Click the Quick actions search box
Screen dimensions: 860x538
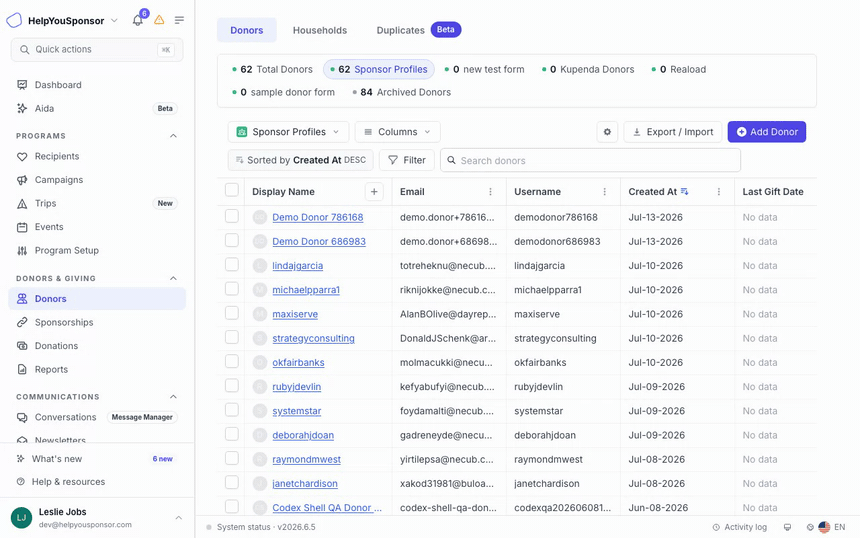coord(97,50)
